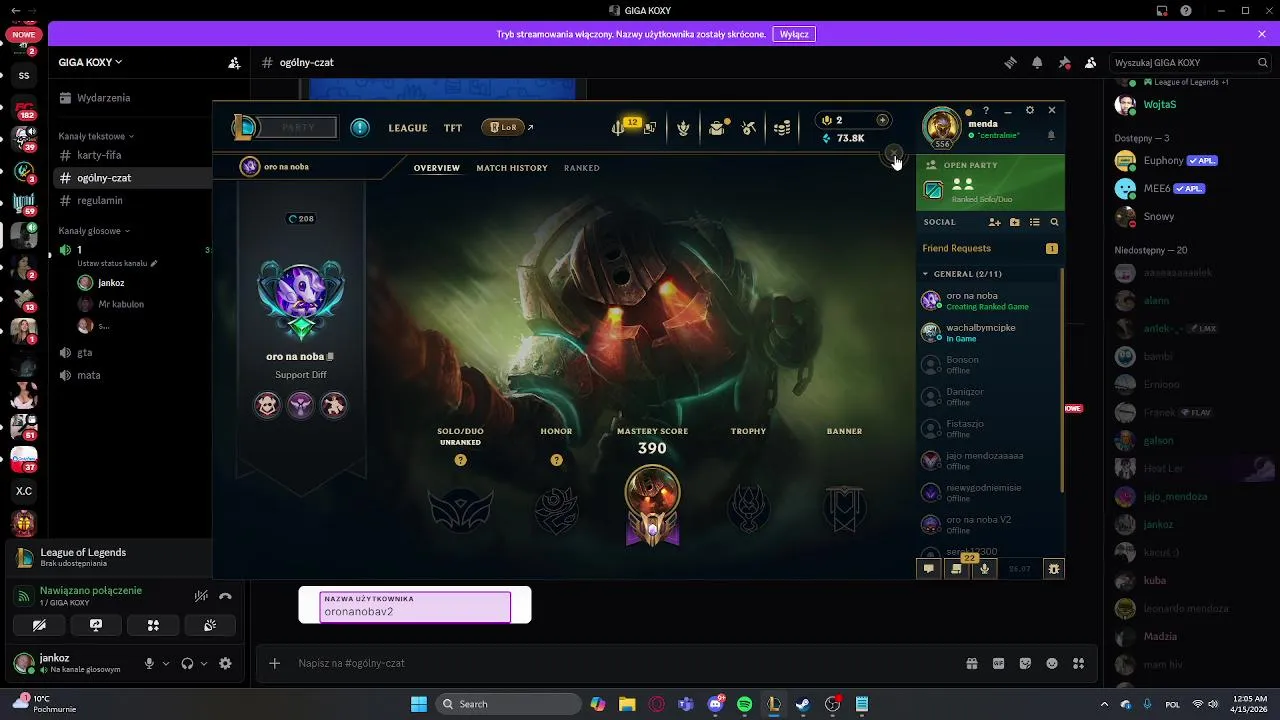Click Wyłącz streamer mode button
Viewport: 1280px width, 720px height.
[x=794, y=34]
